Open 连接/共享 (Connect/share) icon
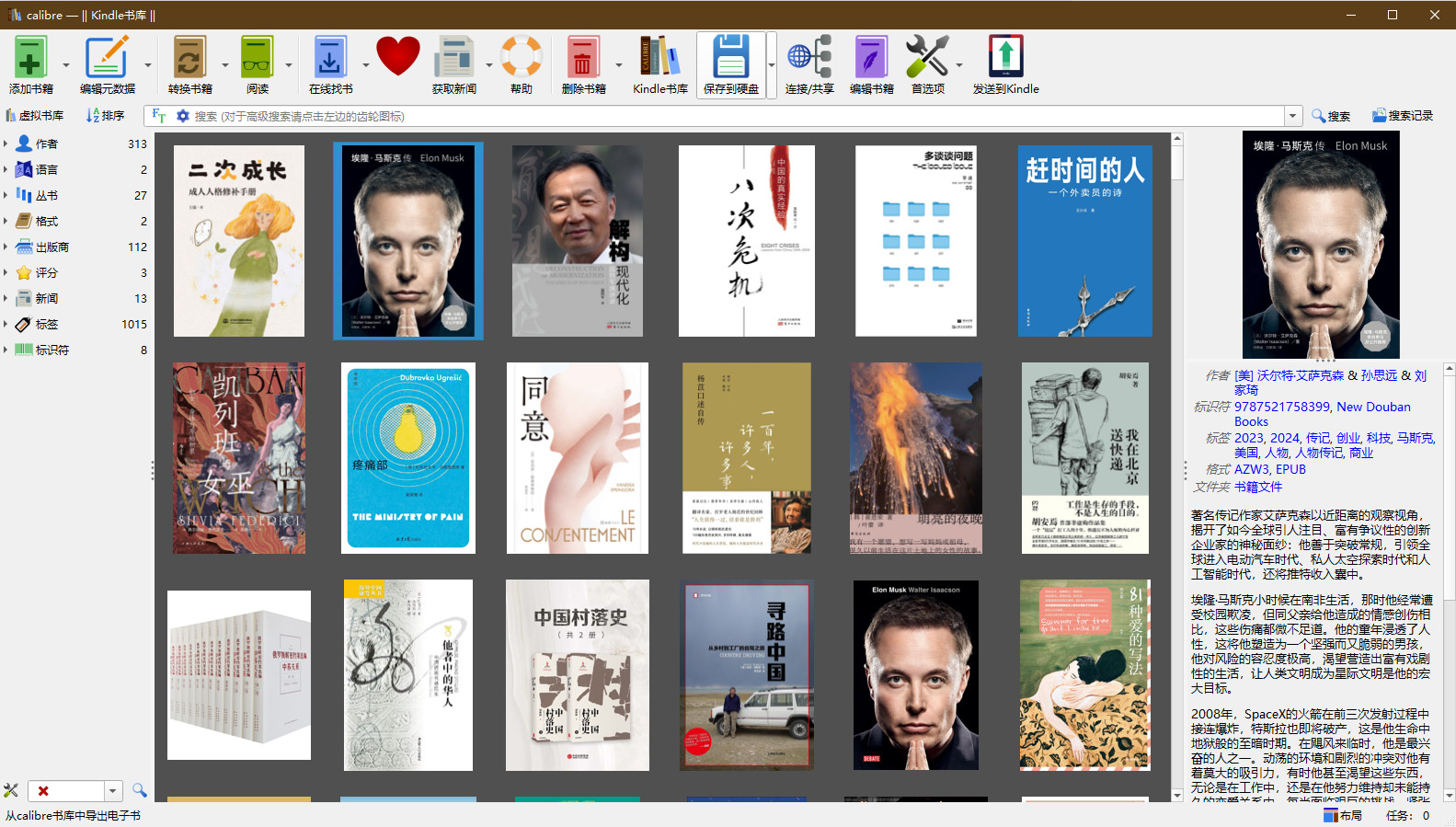Viewport: 1456px width, 827px height. point(809,57)
